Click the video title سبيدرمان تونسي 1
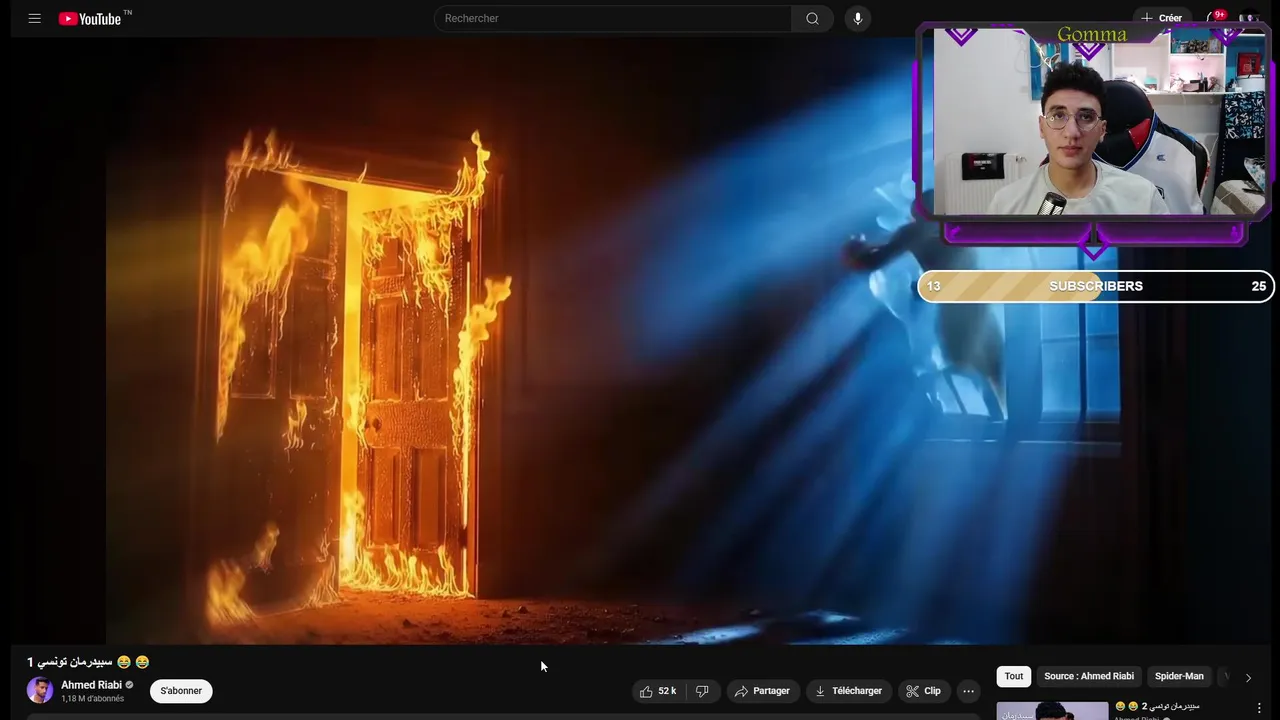The width and height of the screenshot is (1280, 720). pyautogui.click(x=88, y=662)
